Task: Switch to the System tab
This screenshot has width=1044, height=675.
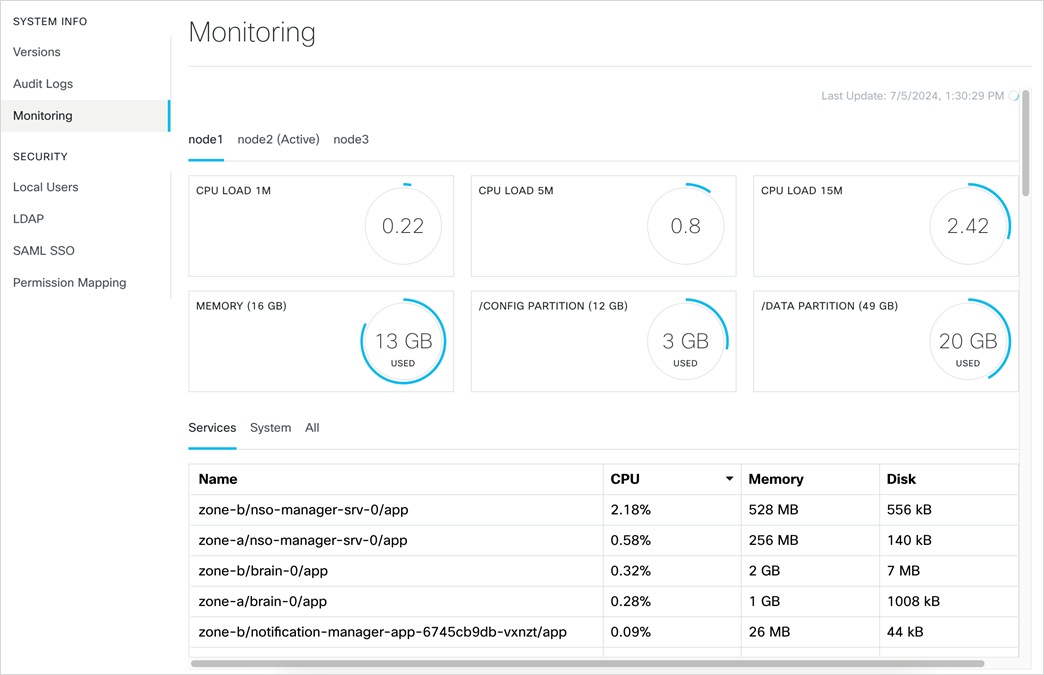Action: [x=270, y=427]
